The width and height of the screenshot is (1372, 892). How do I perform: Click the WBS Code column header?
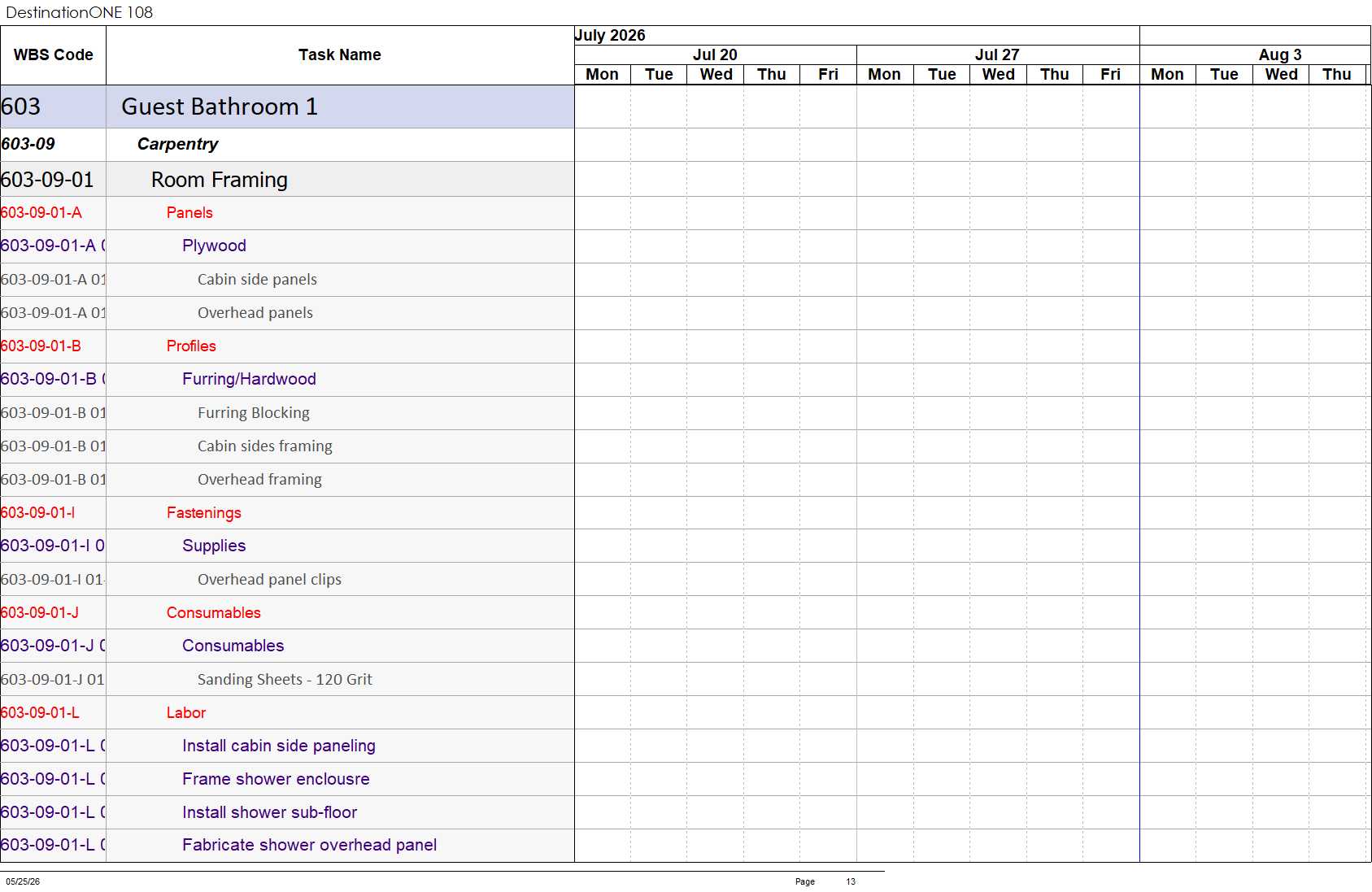pos(53,55)
